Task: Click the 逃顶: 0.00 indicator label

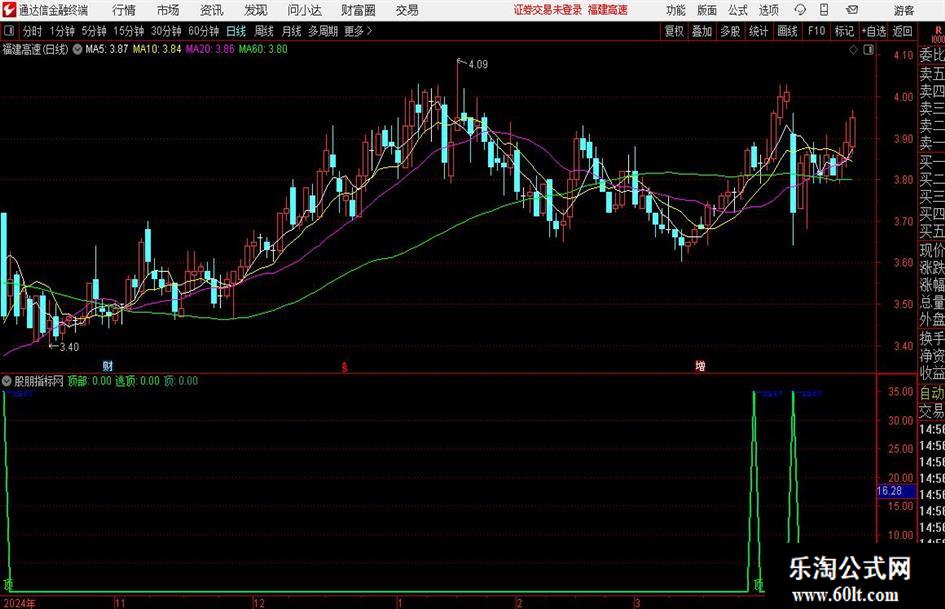Action: (x=137, y=381)
